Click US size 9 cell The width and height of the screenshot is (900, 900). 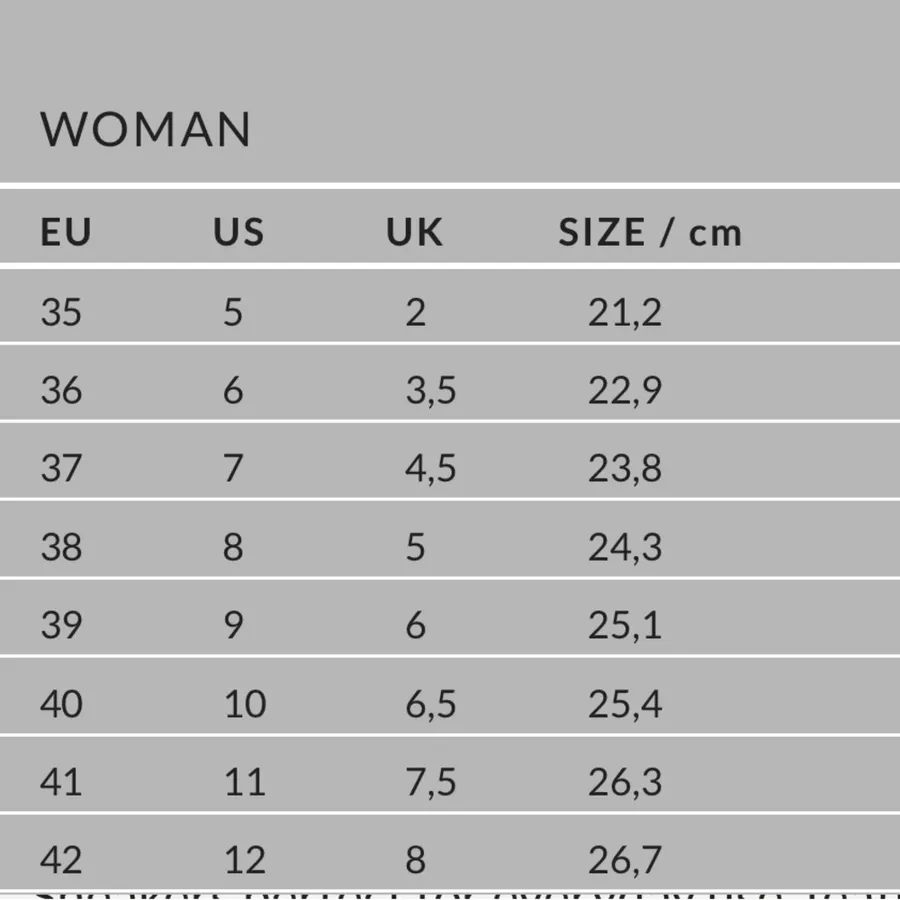234,624
